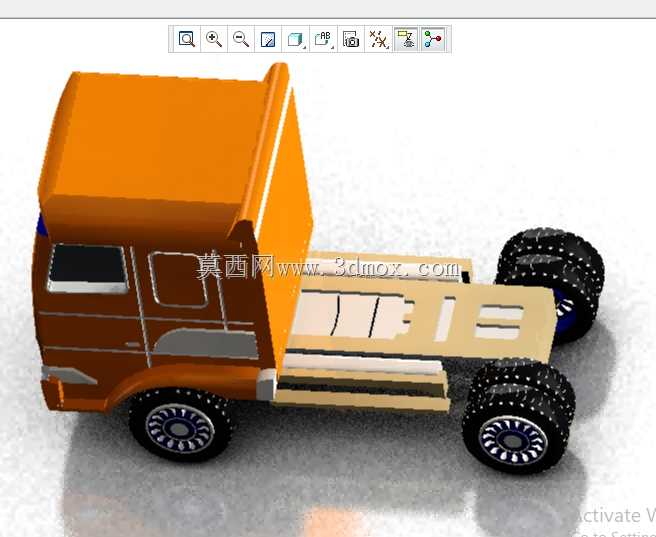The width and height of the screenshot is (656, 537).
Task: Open the View Manager camera icon
Action: pyautogui.click(x=351, y=39)
